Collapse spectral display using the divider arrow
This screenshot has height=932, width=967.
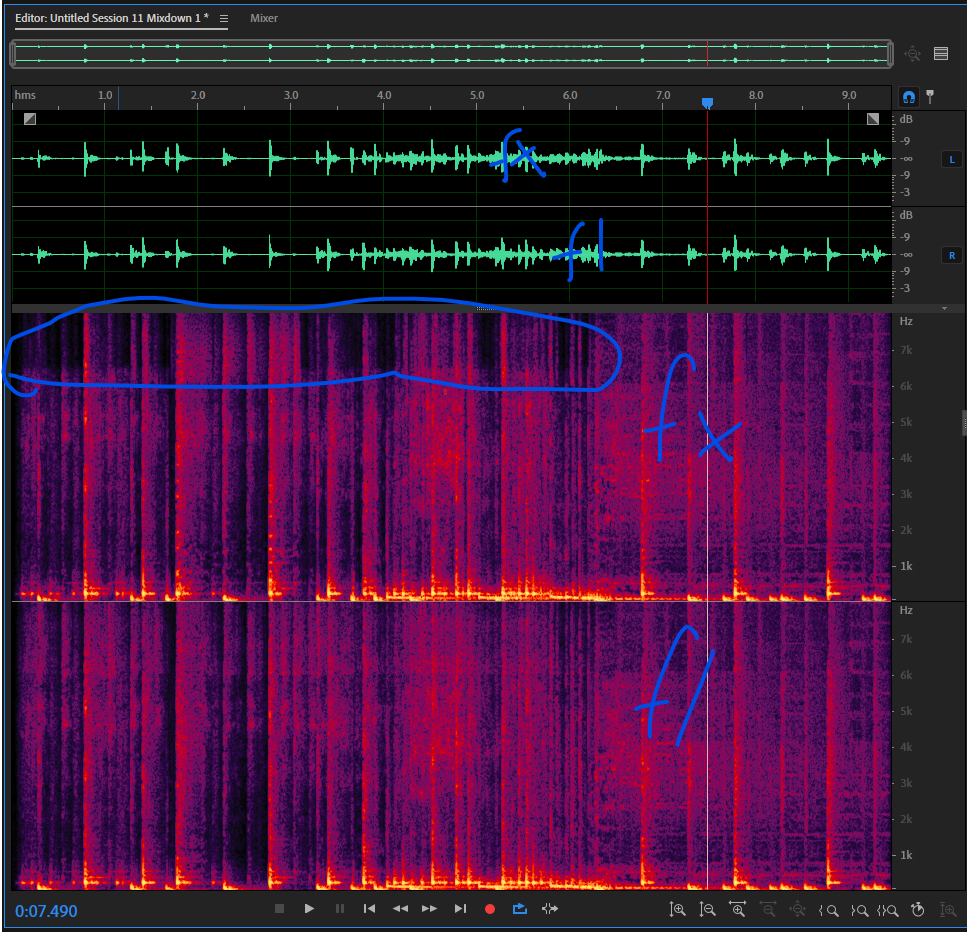pyautogui.click(x=944, y=309)
